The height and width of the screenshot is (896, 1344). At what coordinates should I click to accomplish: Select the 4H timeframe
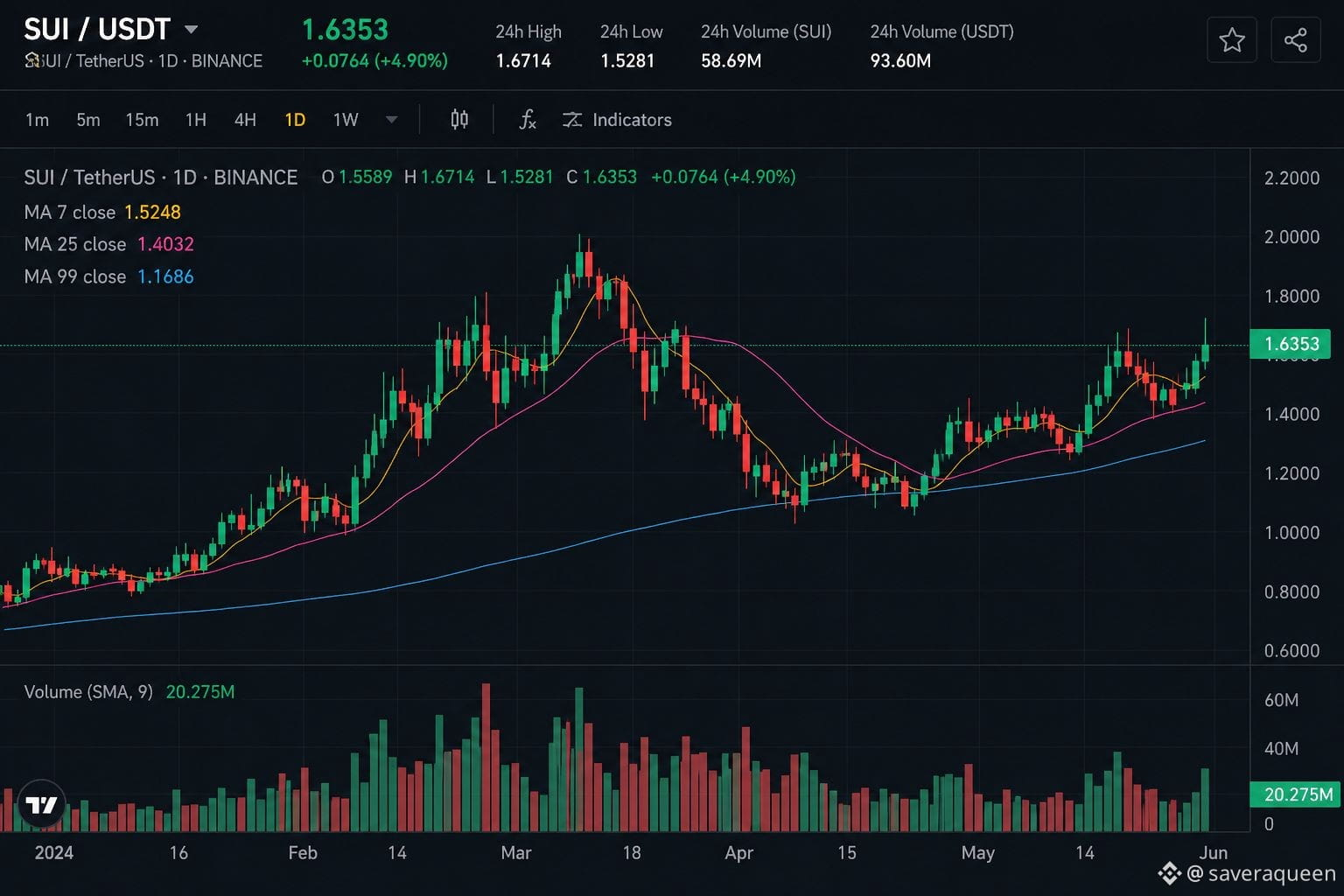point(245,120)
